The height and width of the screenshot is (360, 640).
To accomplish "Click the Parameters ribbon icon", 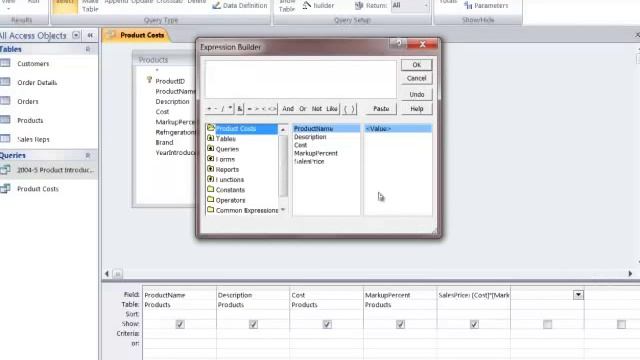I will tap(468, 5).
